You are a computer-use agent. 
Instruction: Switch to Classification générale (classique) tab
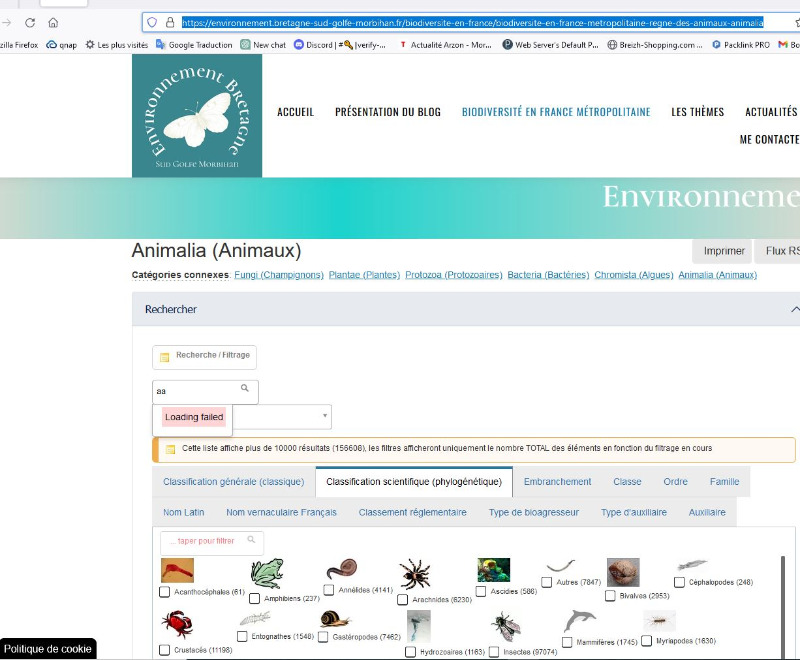(234, 481)
